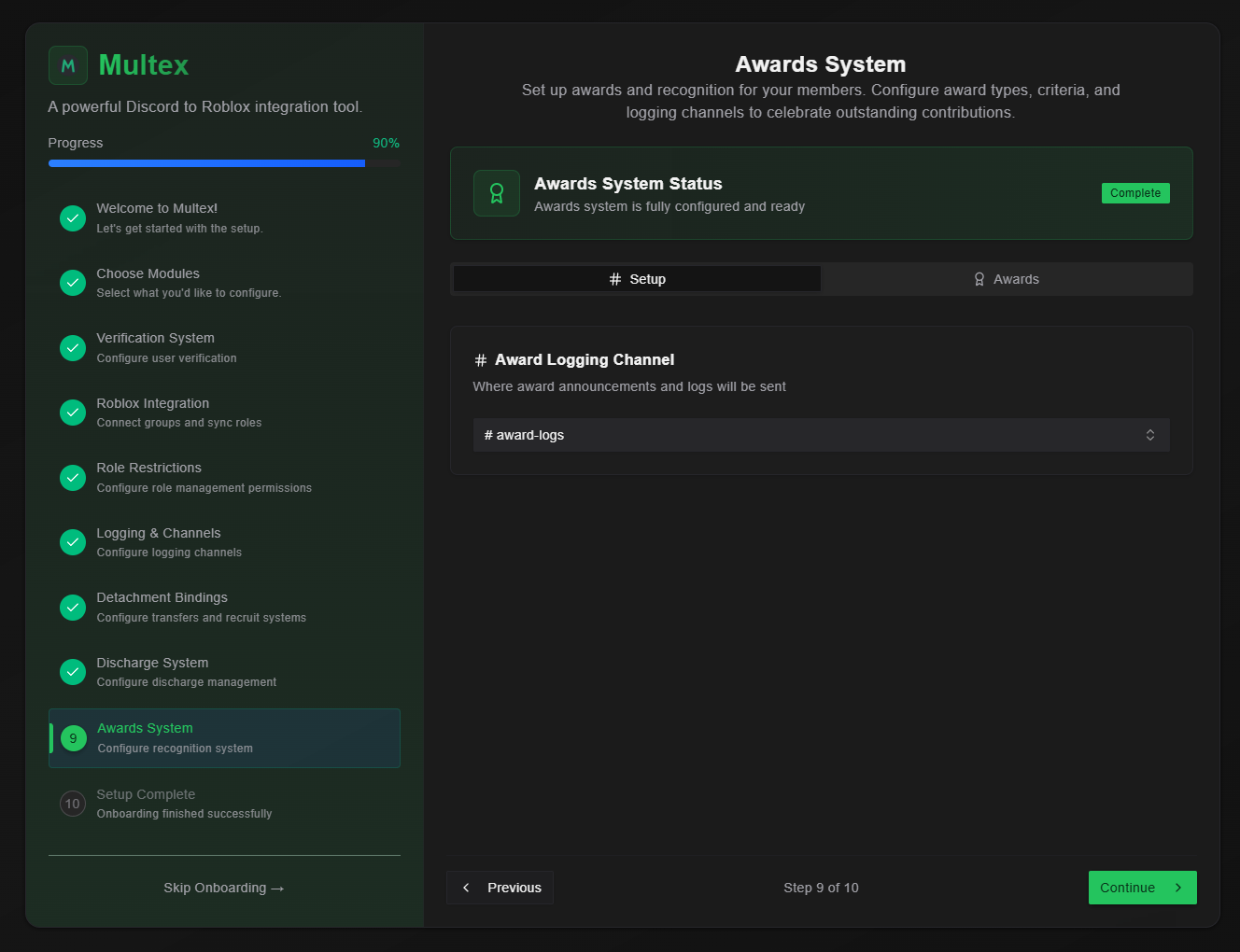Click the Awards System page heading
Image resolution: width=1240 pixels, height=952 pixels.
point(821,64)
